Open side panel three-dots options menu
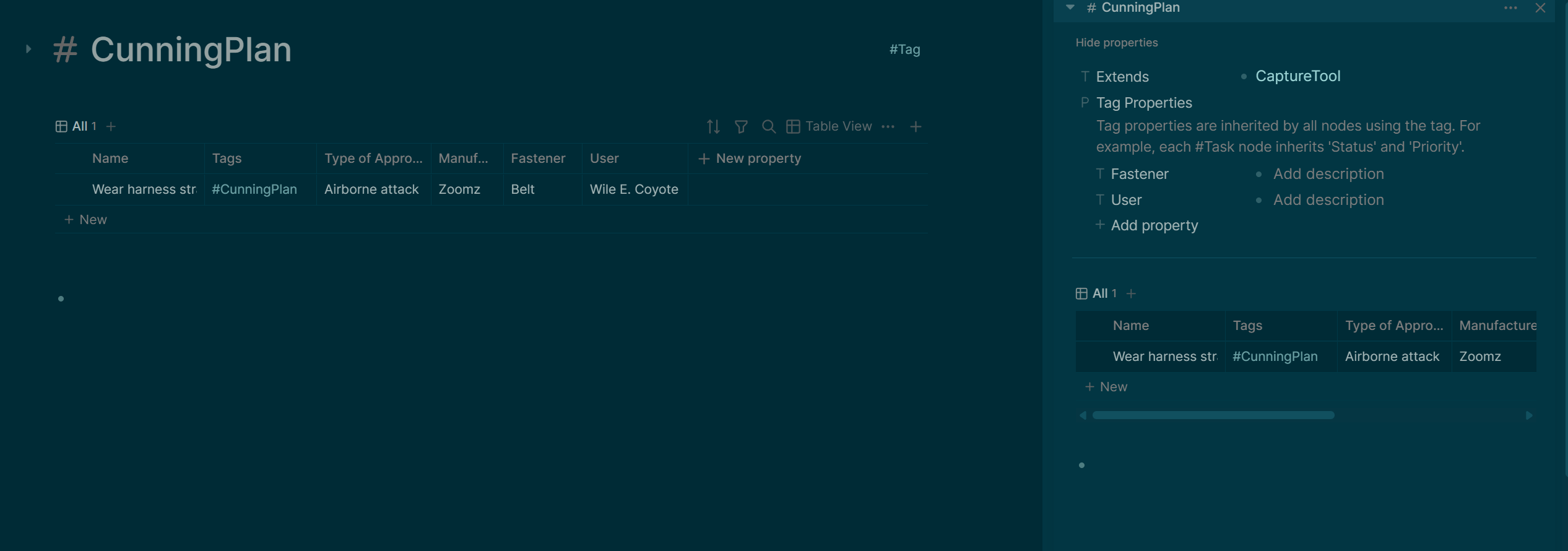1568x551 pixels. point(1510,8)
